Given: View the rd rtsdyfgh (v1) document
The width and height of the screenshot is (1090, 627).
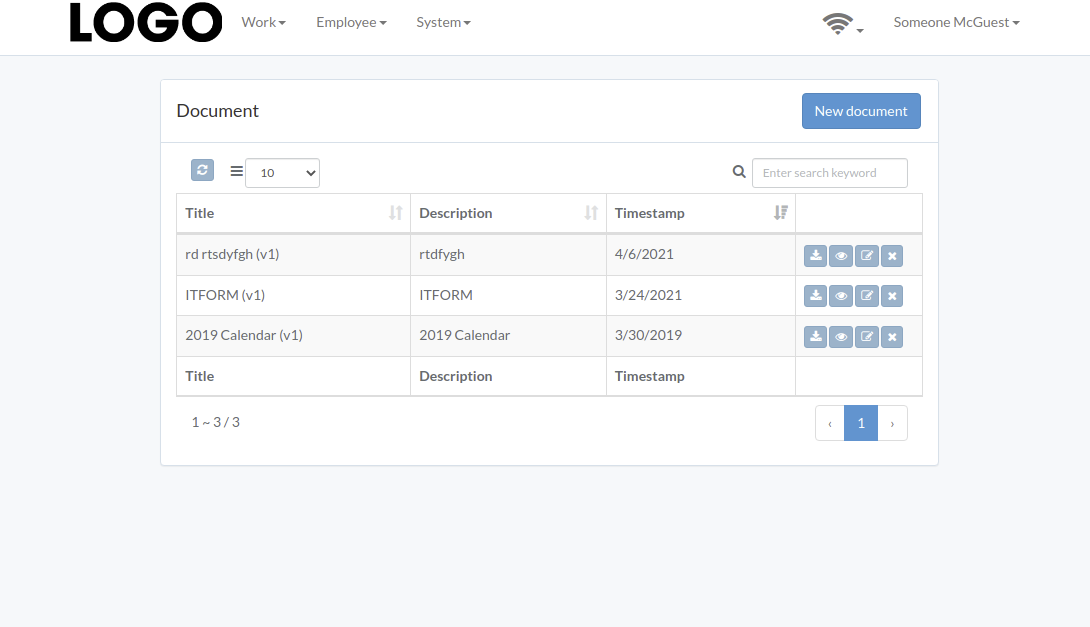Looking at the screenshot, I should 841,256.
